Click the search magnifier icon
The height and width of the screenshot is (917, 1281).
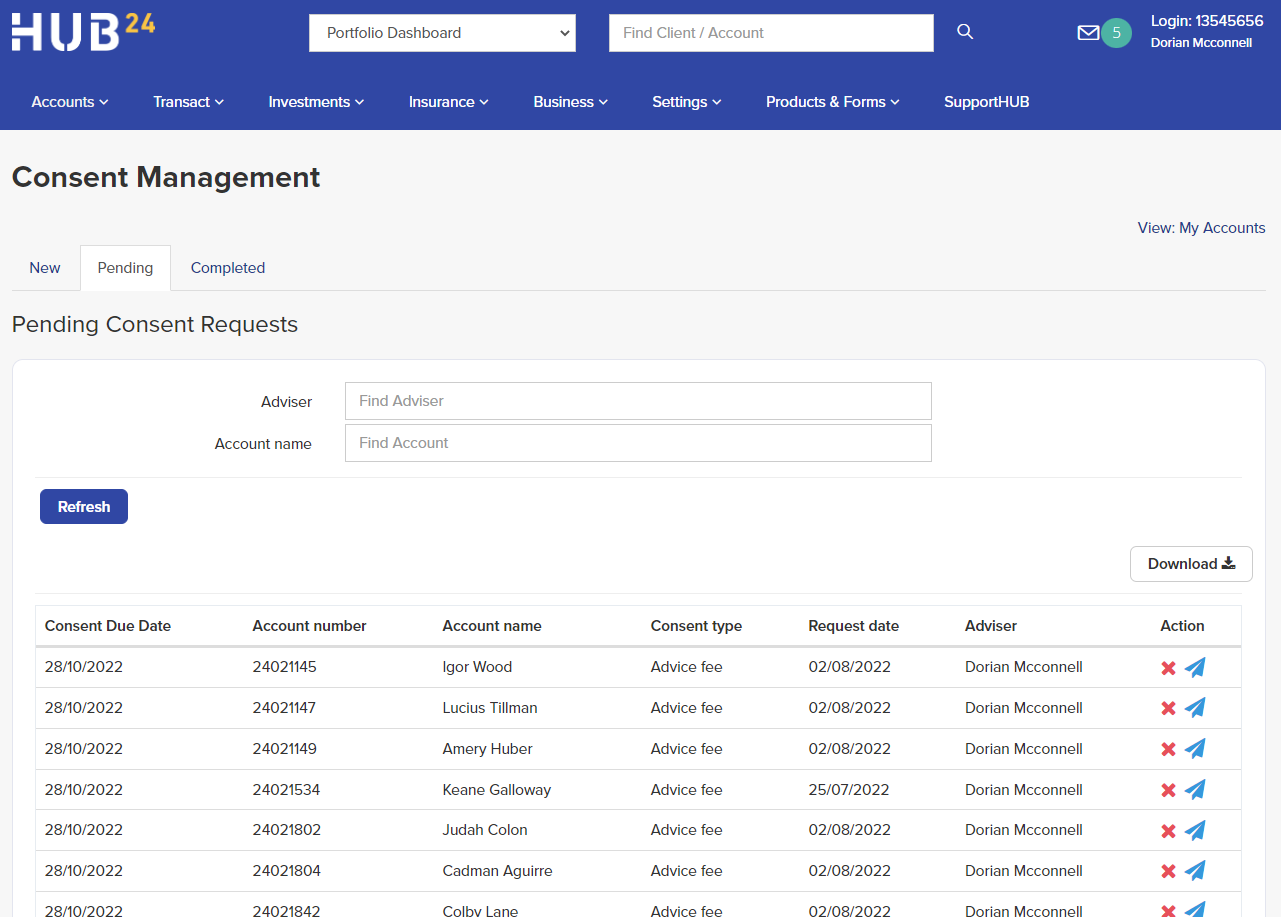964,31
